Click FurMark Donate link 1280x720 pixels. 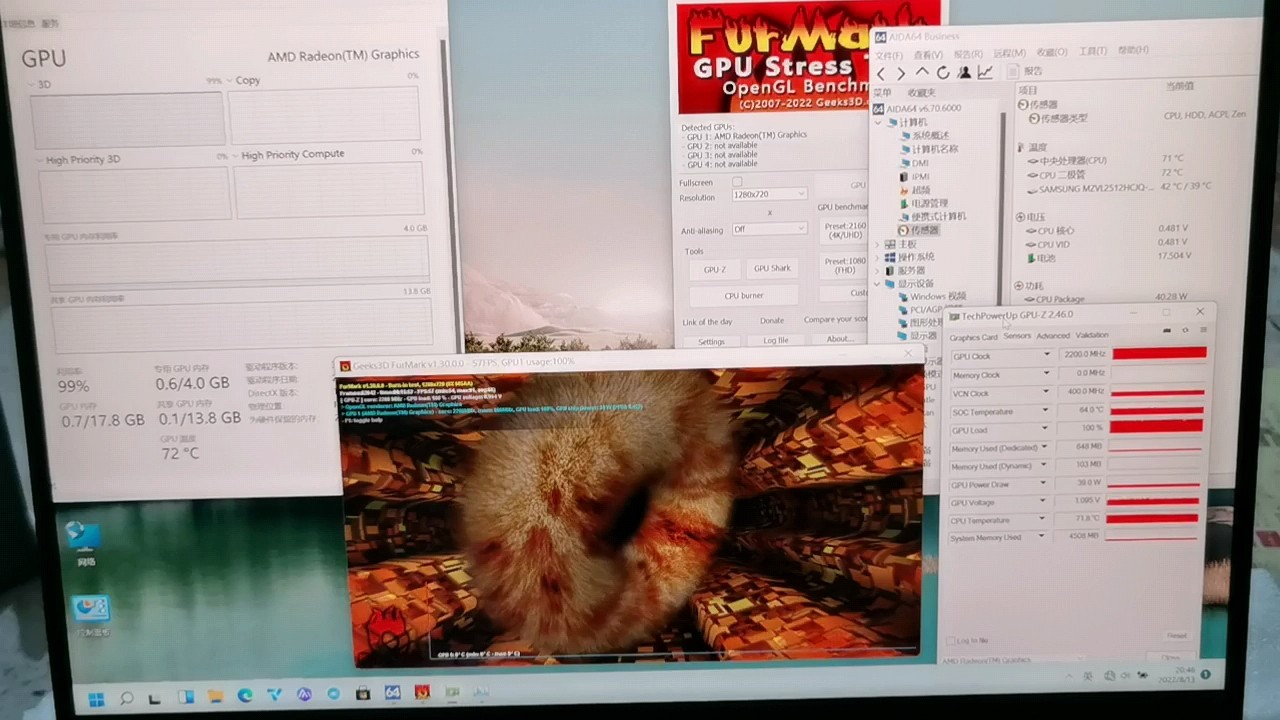[772, 321]
